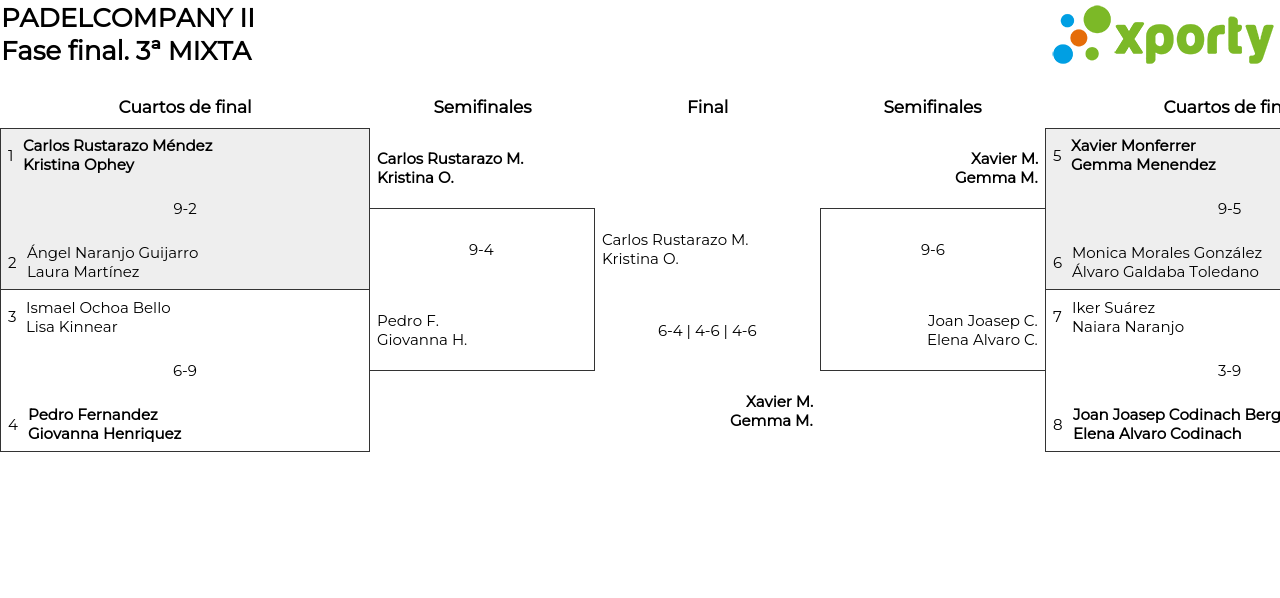Click the xporty logo

[1162, 36]
